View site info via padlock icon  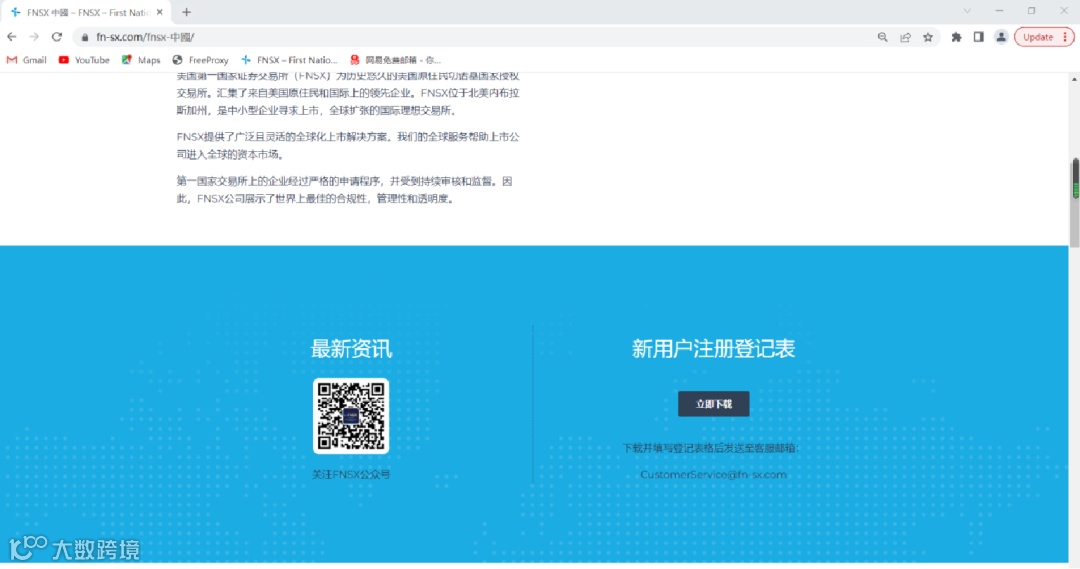85,37
